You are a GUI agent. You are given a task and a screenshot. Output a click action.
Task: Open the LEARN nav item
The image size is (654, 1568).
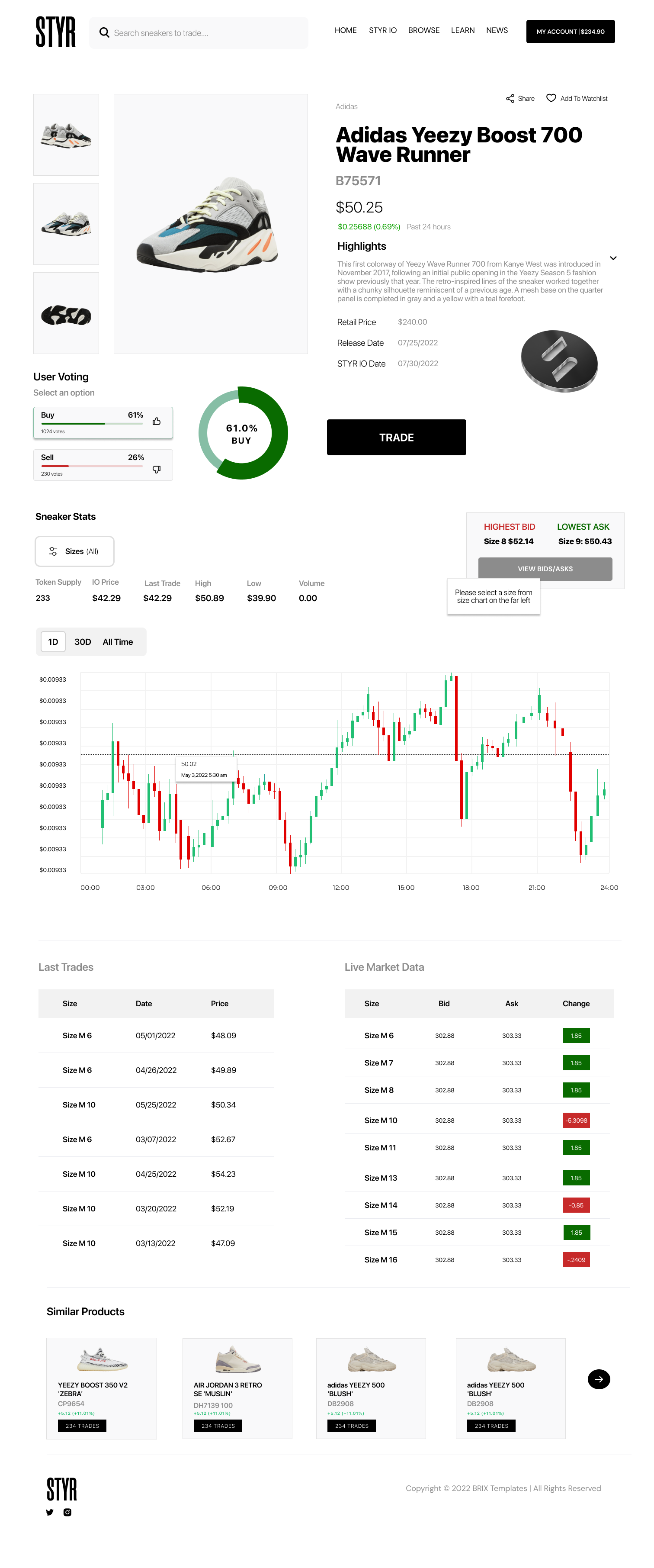(x=462, y=30)
